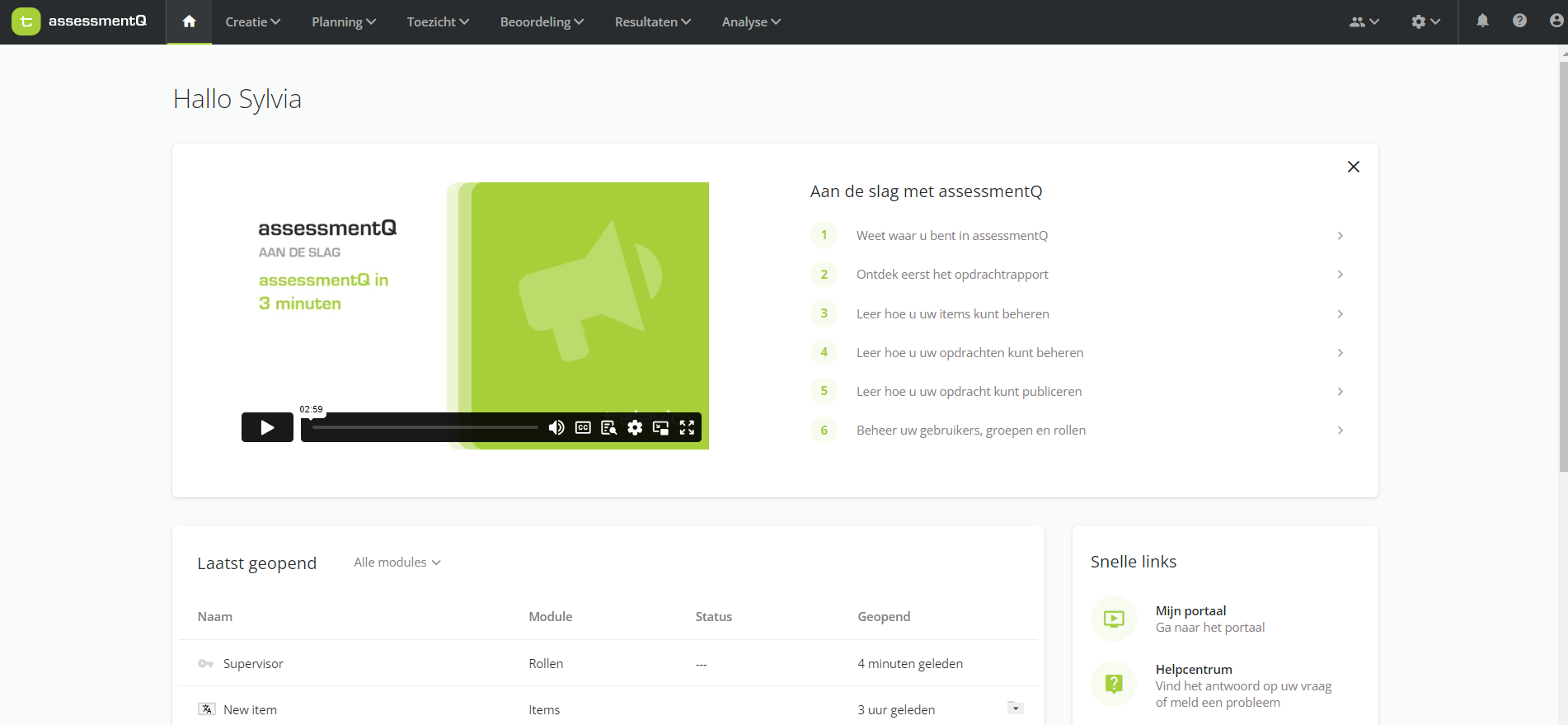Click the translate icon beside New item
The width and height of the screenshot is (1568, 725).
point(207,709)
